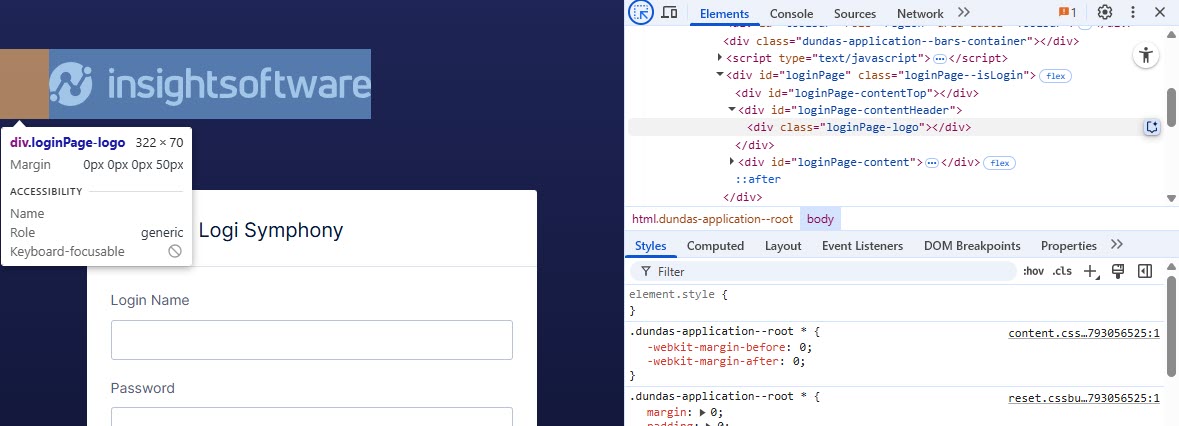This screenshot has width=1179, height=426.
Task: Open the DevTools three-dot menu
Action: tap(1133, 13)
